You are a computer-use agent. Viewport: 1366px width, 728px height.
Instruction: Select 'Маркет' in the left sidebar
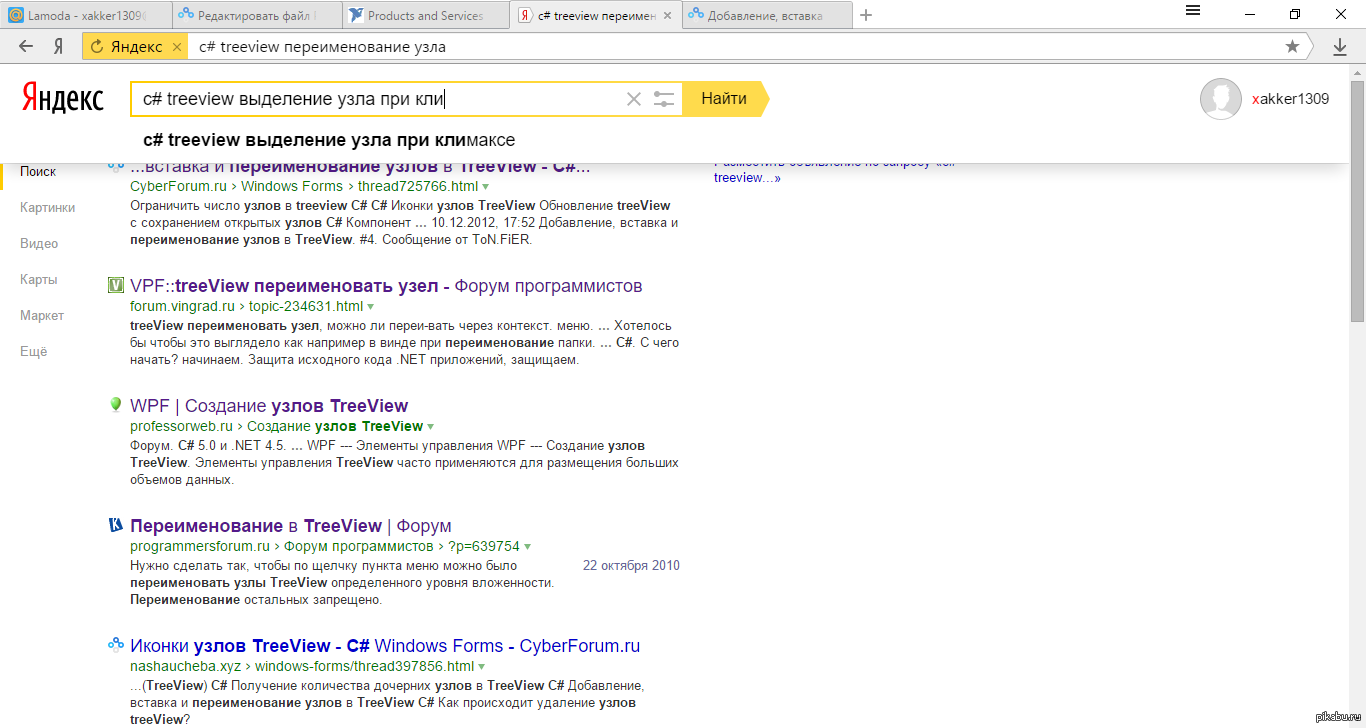coord(42,315)
